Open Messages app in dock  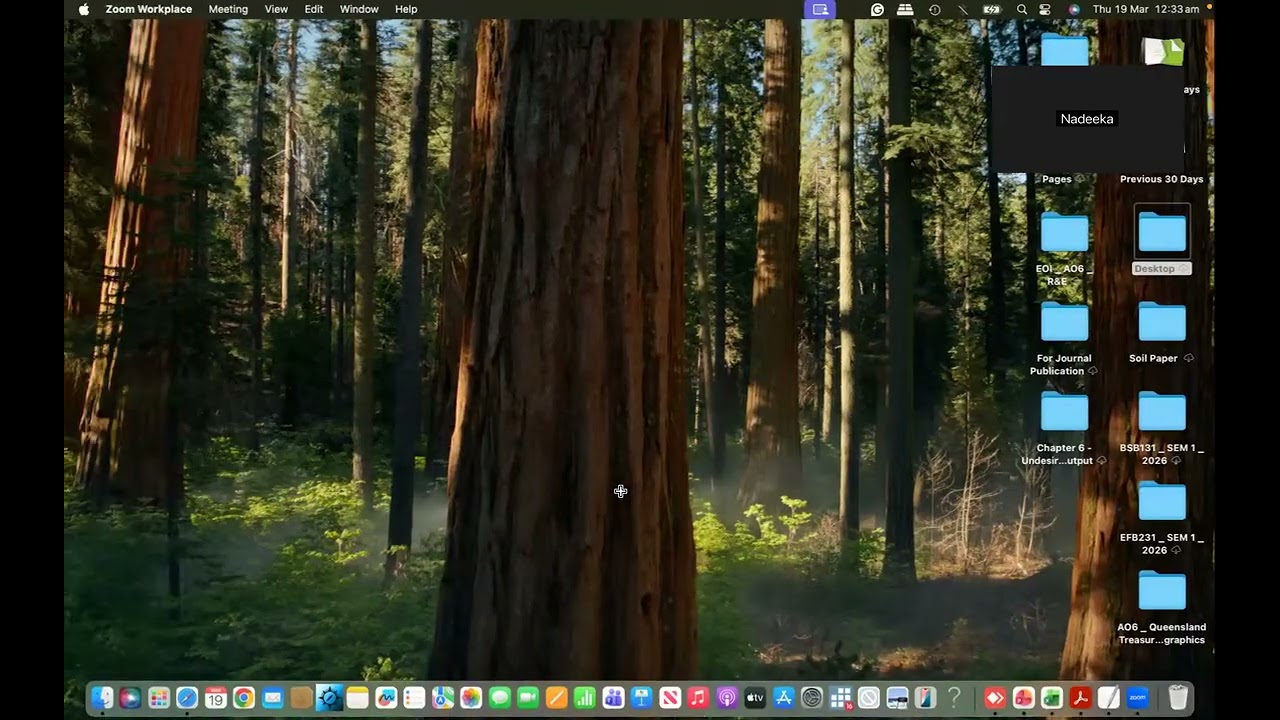pyautogui.click(x=500, y=698)
